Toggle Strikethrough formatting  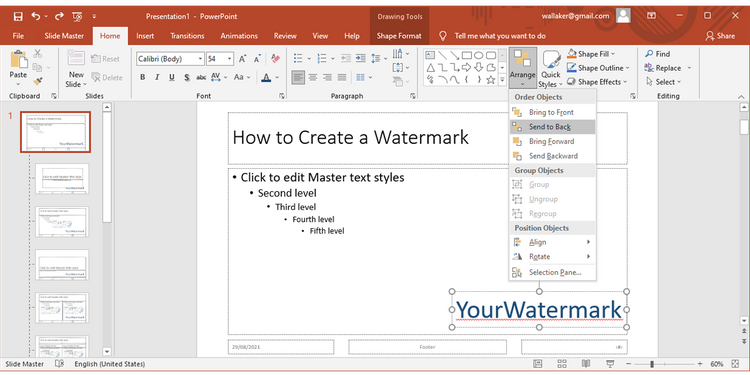(x=201, y=77)
